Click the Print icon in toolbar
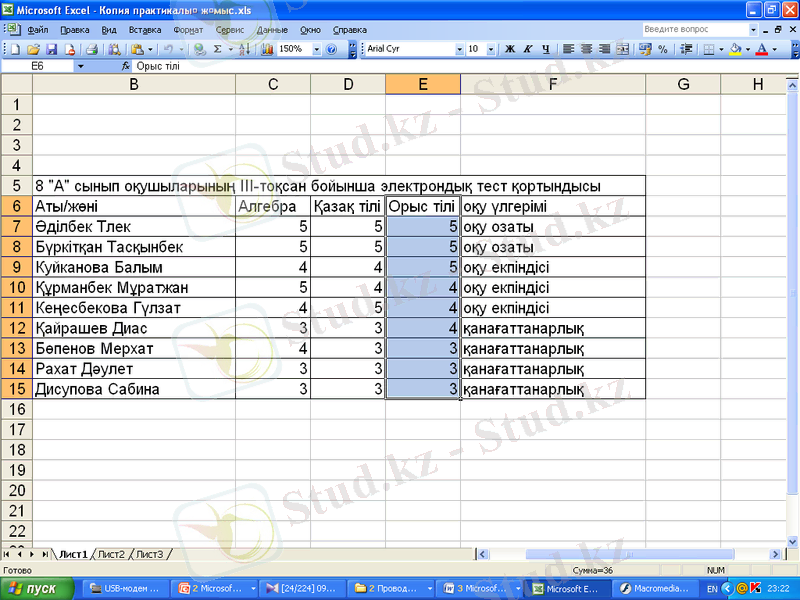The image size is (800, 600). click(91, 49)
